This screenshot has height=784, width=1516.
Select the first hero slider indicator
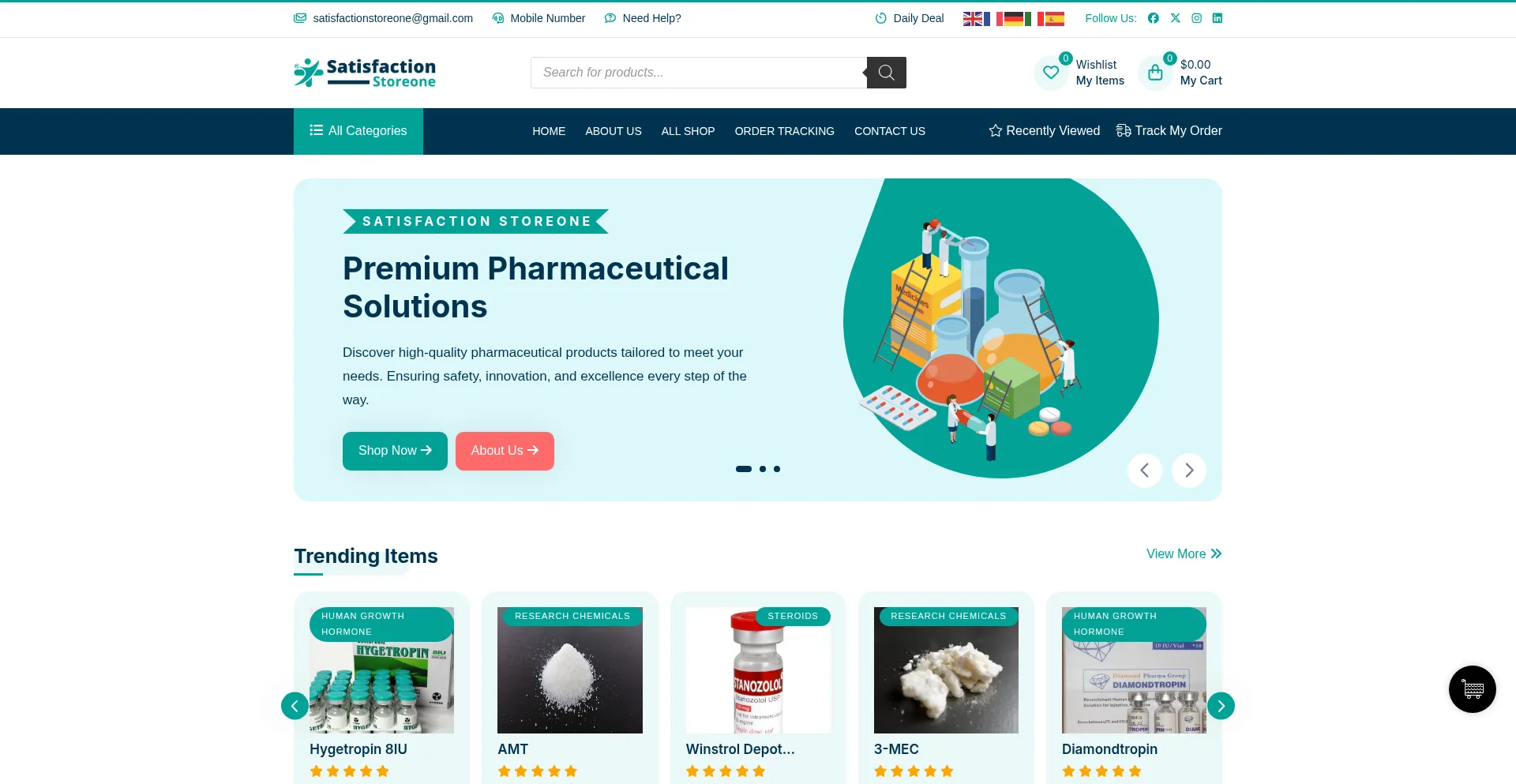click(x=744, y=469)
